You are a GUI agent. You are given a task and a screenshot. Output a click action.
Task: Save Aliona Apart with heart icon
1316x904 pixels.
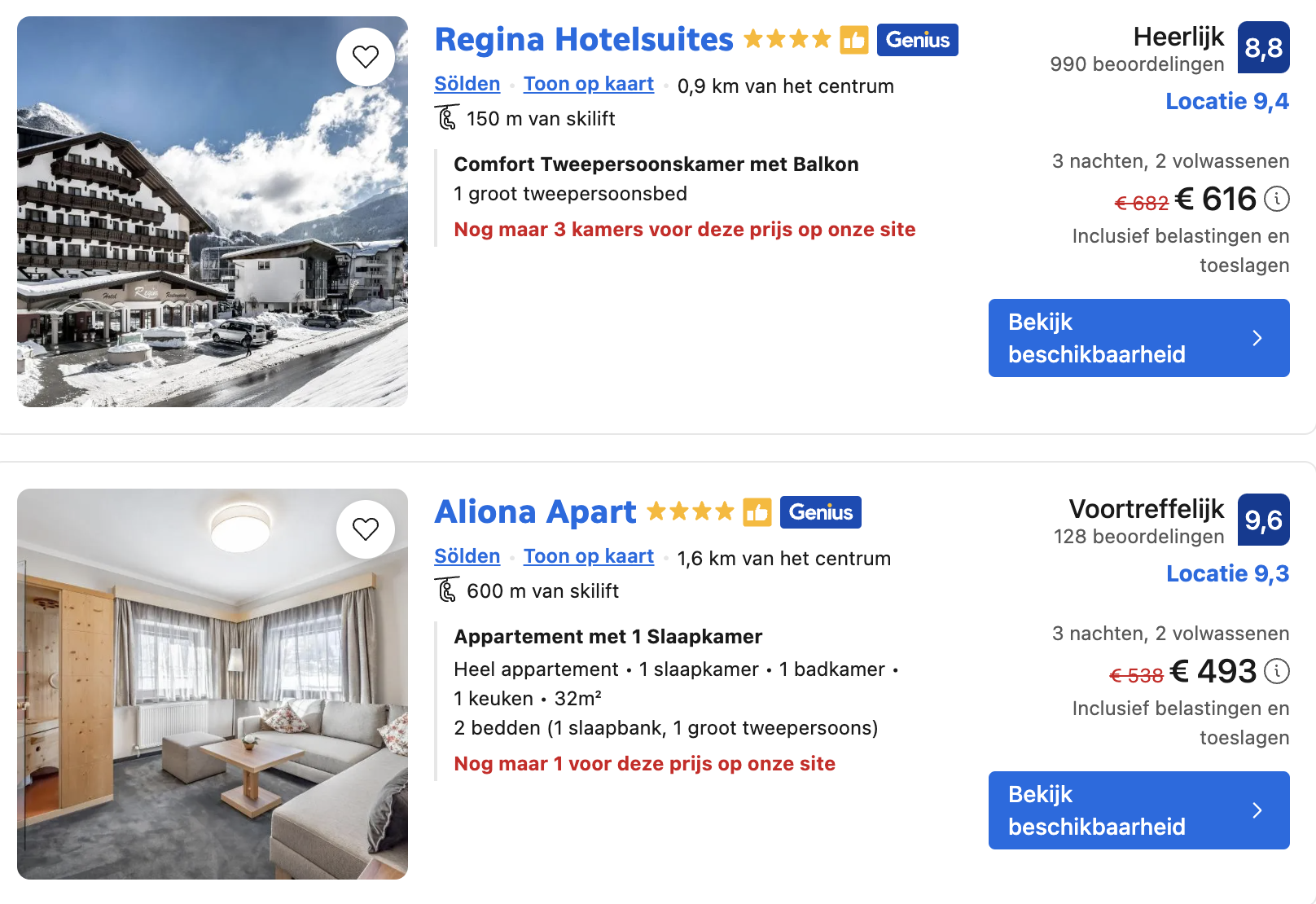[x=366, y=529]
